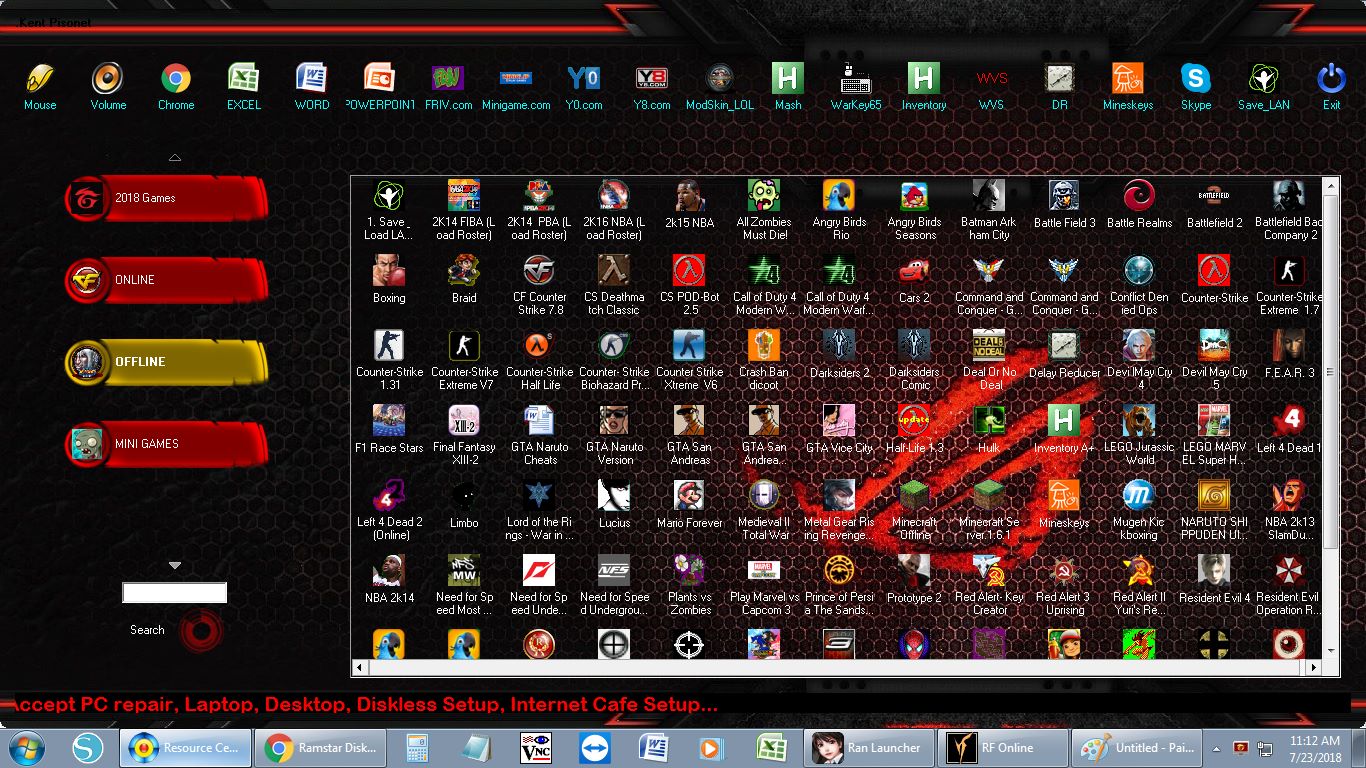Open the Mouse settings shortcut
1366x768 pixels.
pyautogui.click(x=40, y=86)
